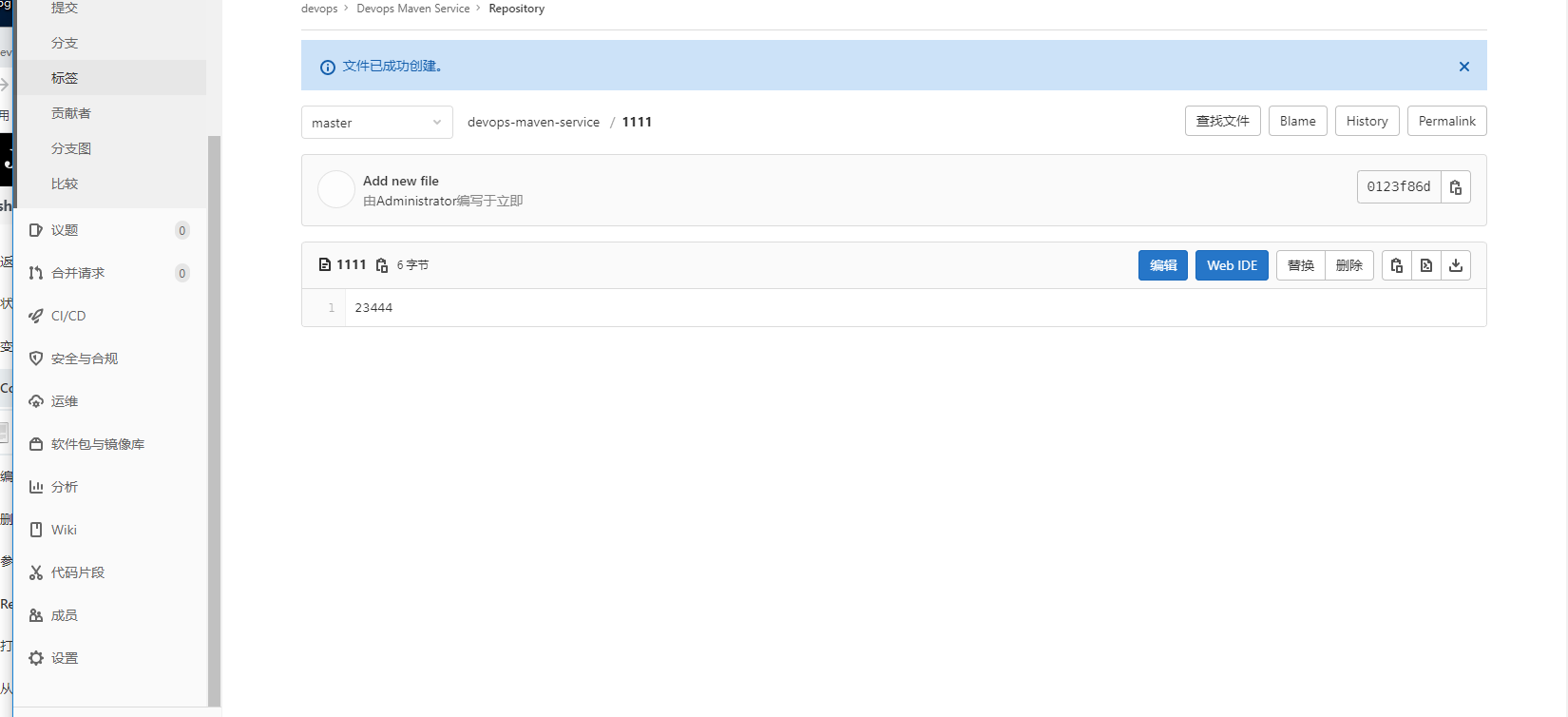Open 代码片段 scissors icon
This screenshot has width=1568, height=717.
(x=36, y=572)
